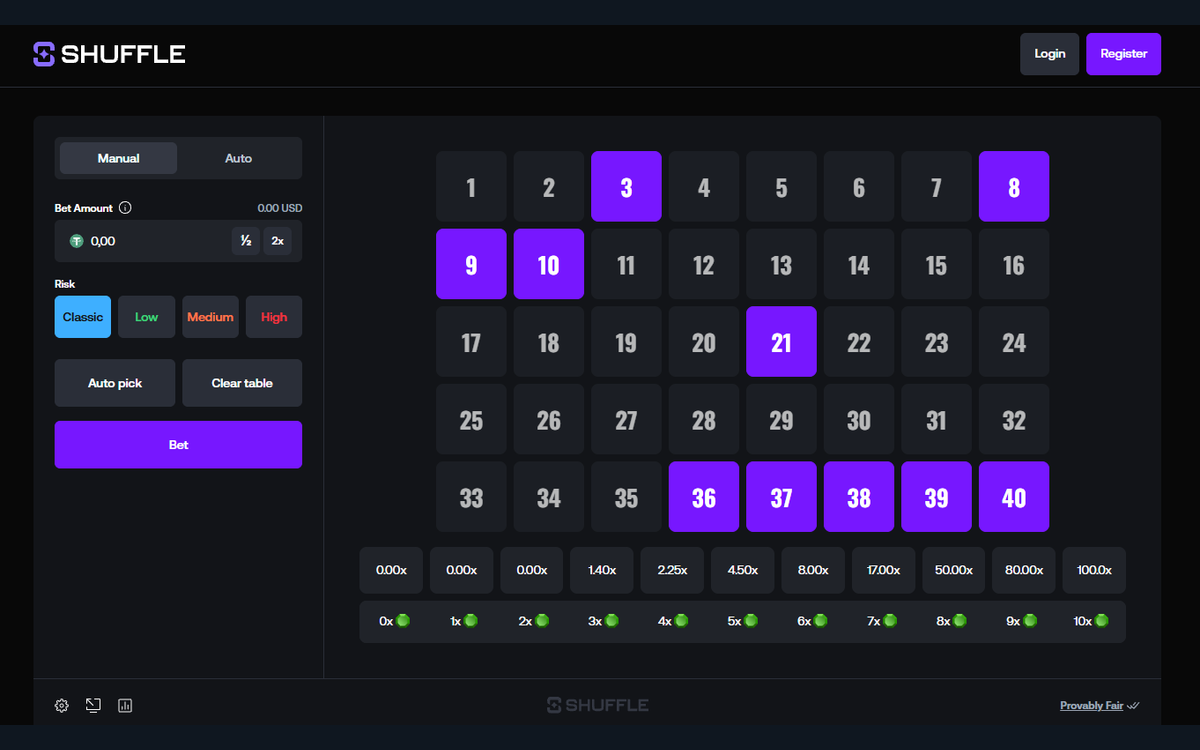Screen dimensions: 1200x750
Task: Select tile number 30
Action: click(x=859, y=419)
